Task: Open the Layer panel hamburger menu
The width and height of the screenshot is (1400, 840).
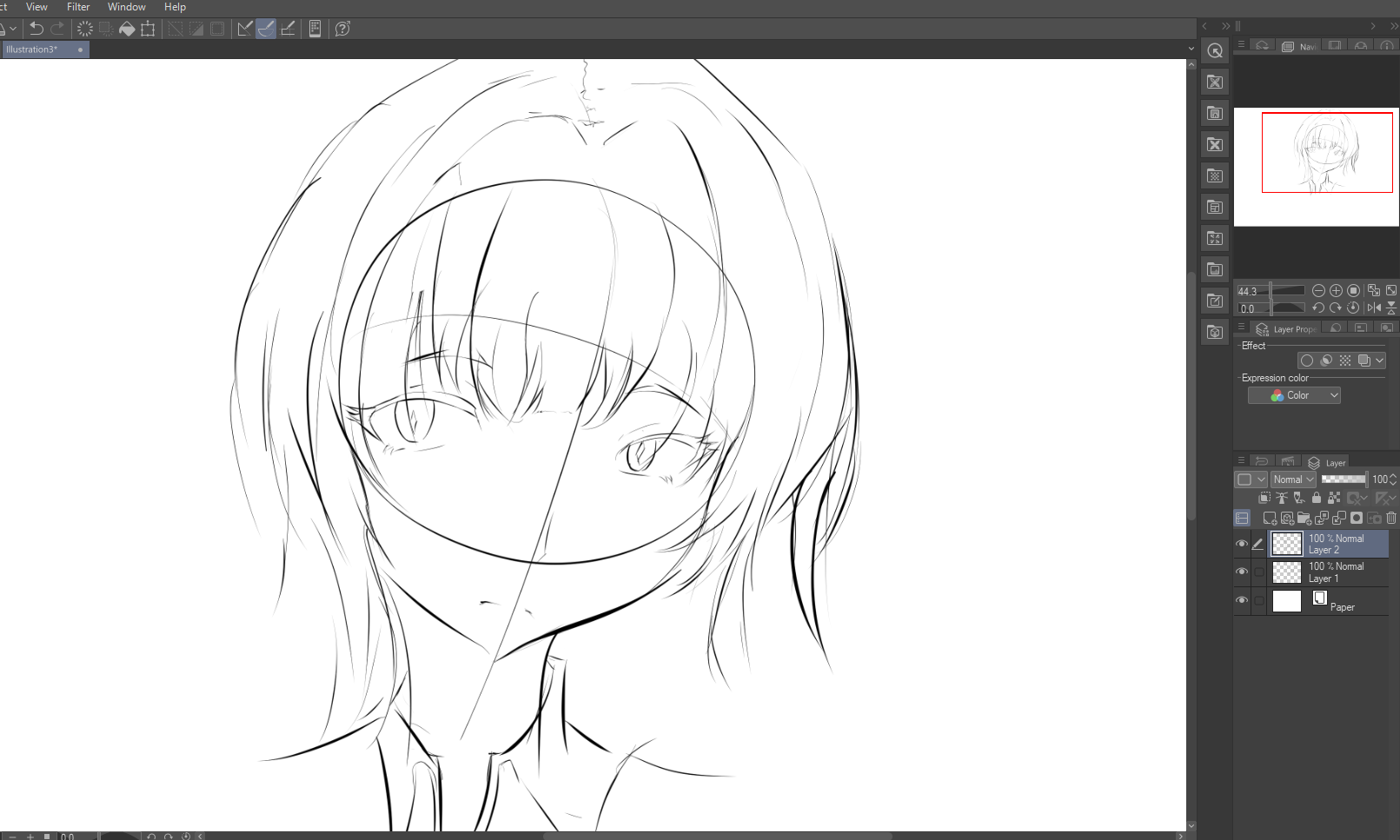Action: click(1241, 461)
